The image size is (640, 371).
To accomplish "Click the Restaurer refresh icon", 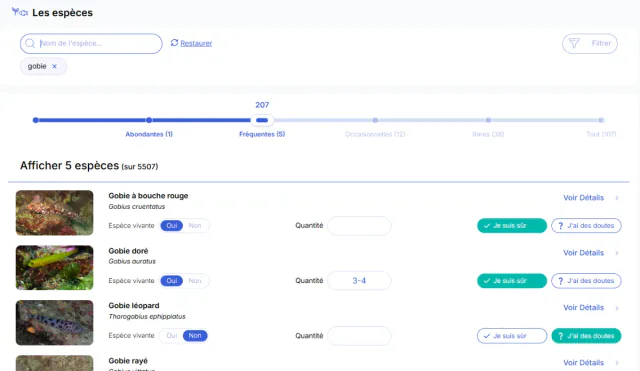I will 174,43.
